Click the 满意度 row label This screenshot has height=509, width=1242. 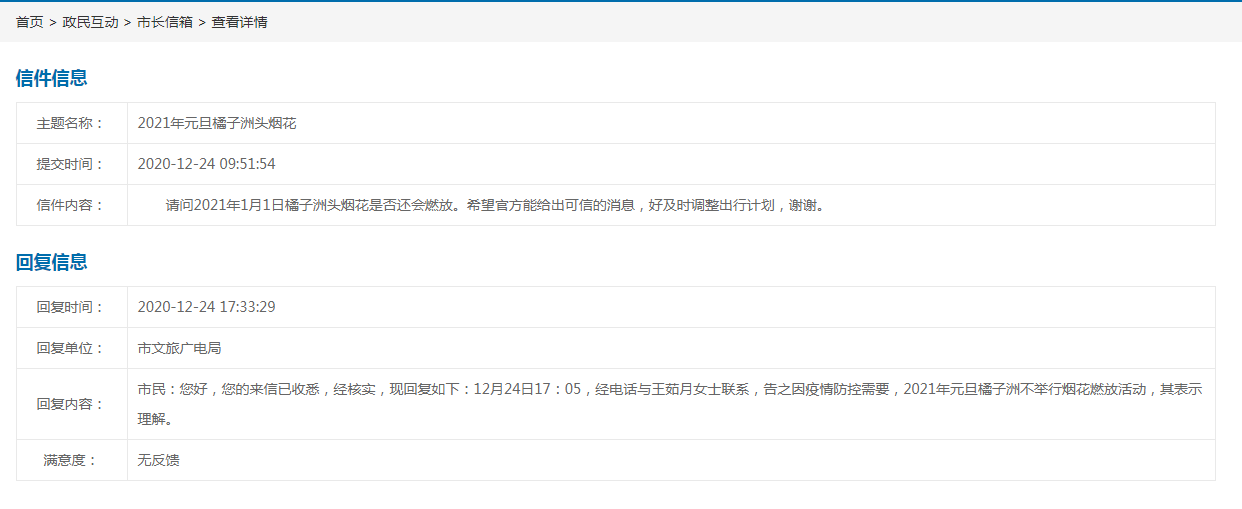70,460
